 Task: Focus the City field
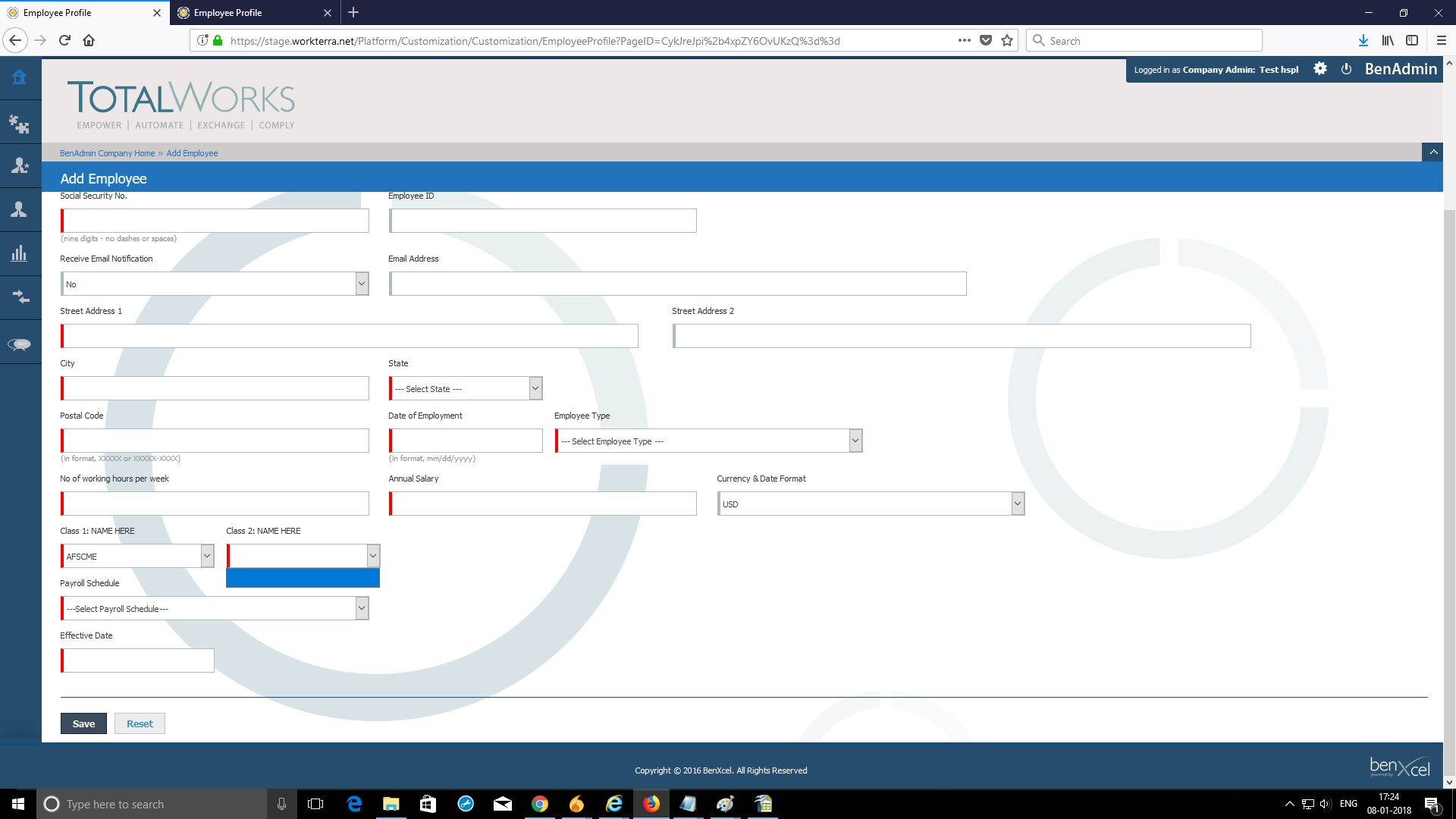coord(215,388)
